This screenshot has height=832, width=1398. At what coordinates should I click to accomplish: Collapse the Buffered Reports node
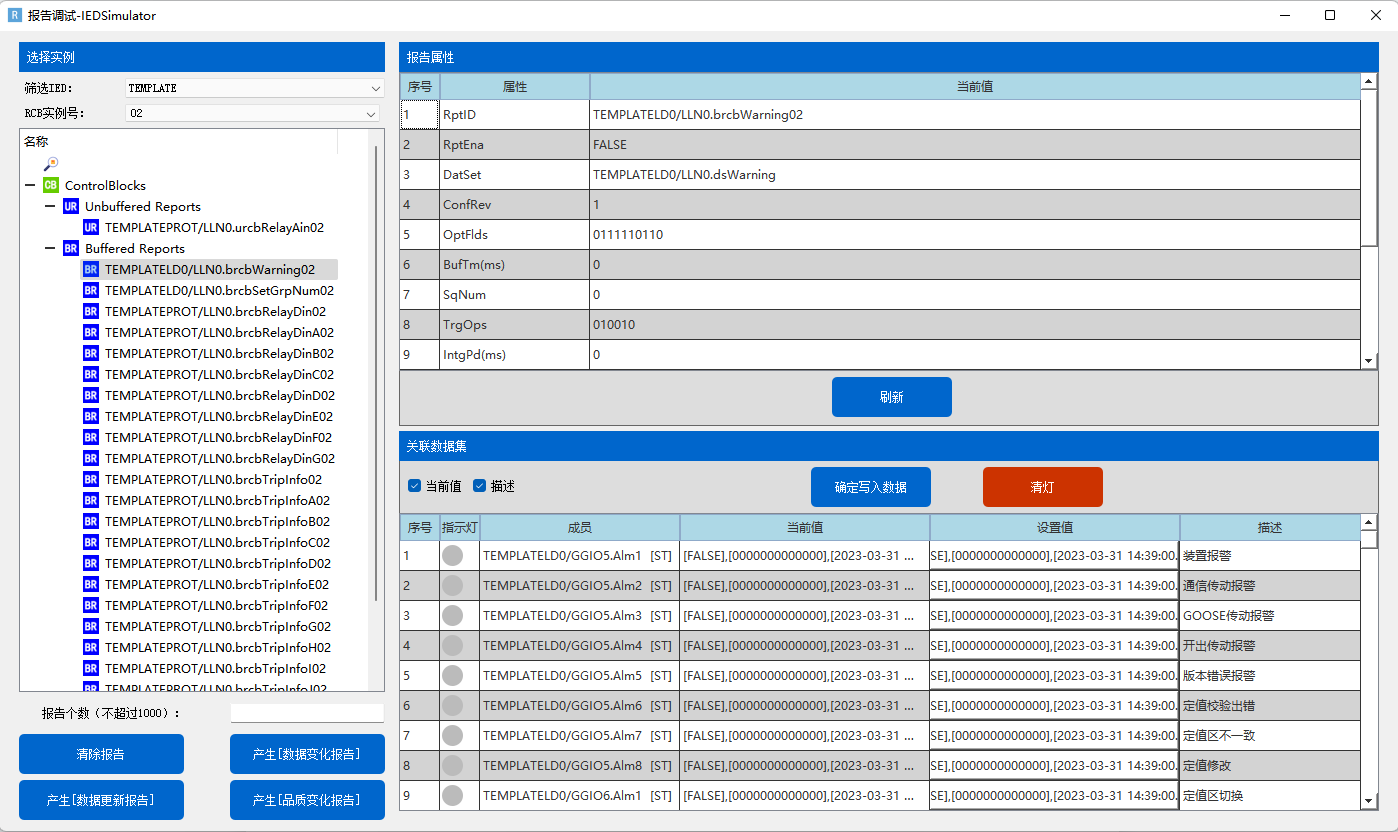click(x=51, y=248)
